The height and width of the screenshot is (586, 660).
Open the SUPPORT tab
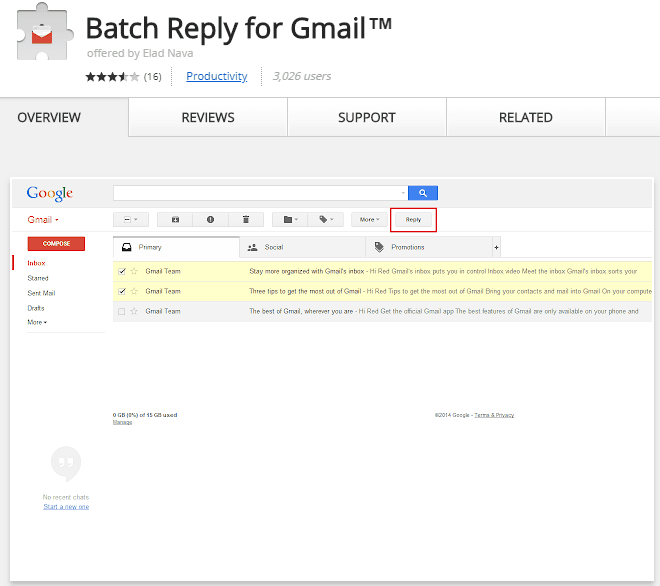pyautogui.click(x=367, y=117)
